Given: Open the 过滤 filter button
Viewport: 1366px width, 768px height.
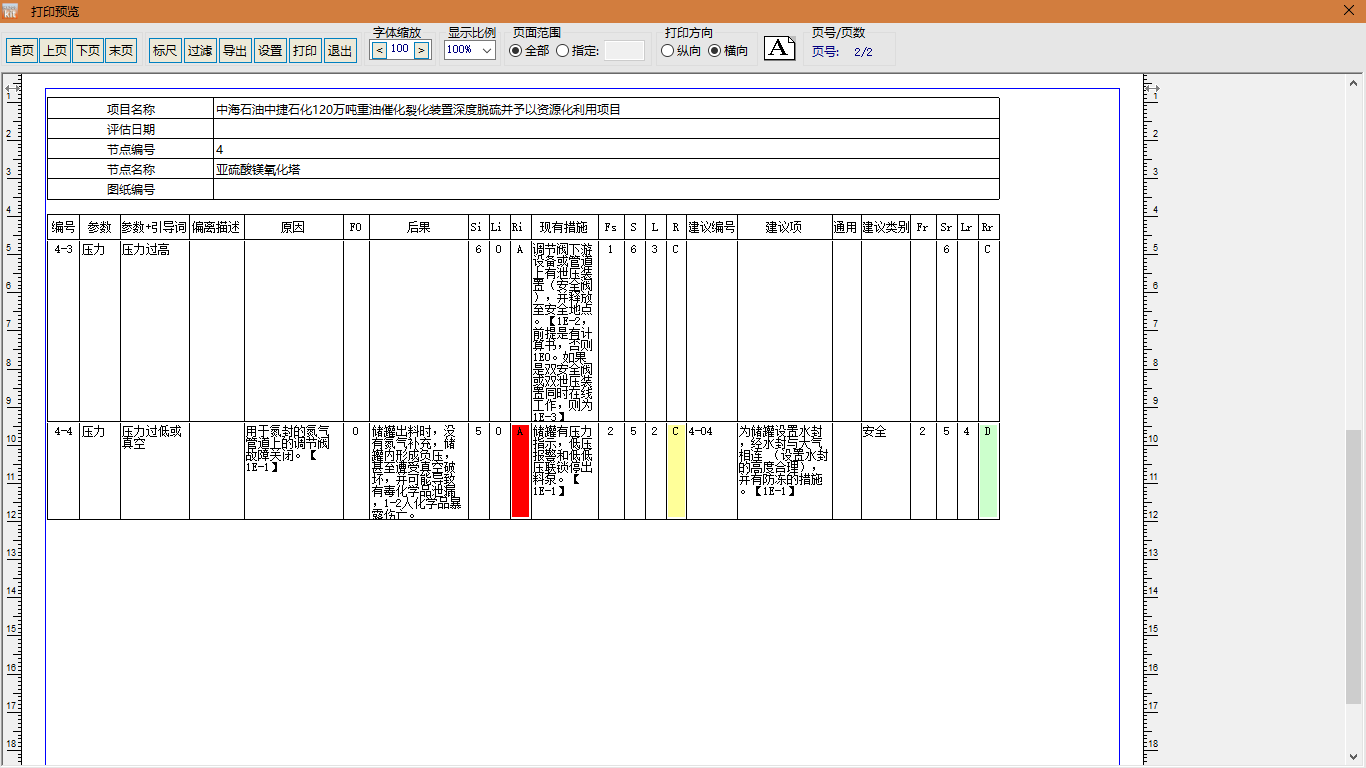Looking at the screenshot, I should tap(200, 50).
